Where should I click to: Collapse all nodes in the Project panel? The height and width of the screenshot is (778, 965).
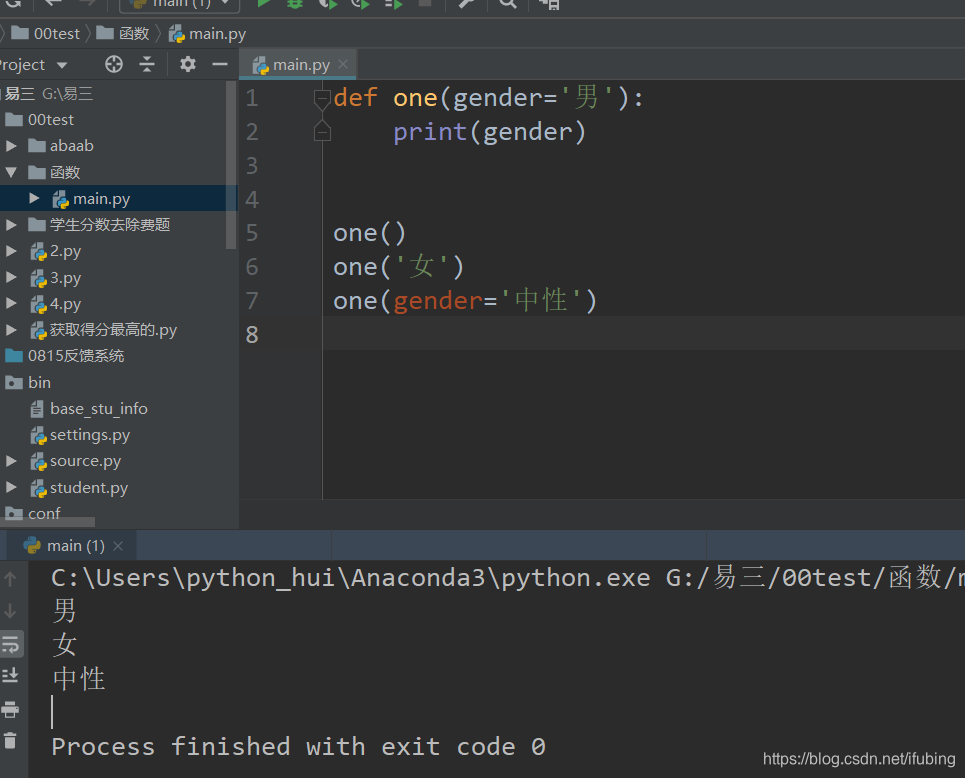pos(147,64)
